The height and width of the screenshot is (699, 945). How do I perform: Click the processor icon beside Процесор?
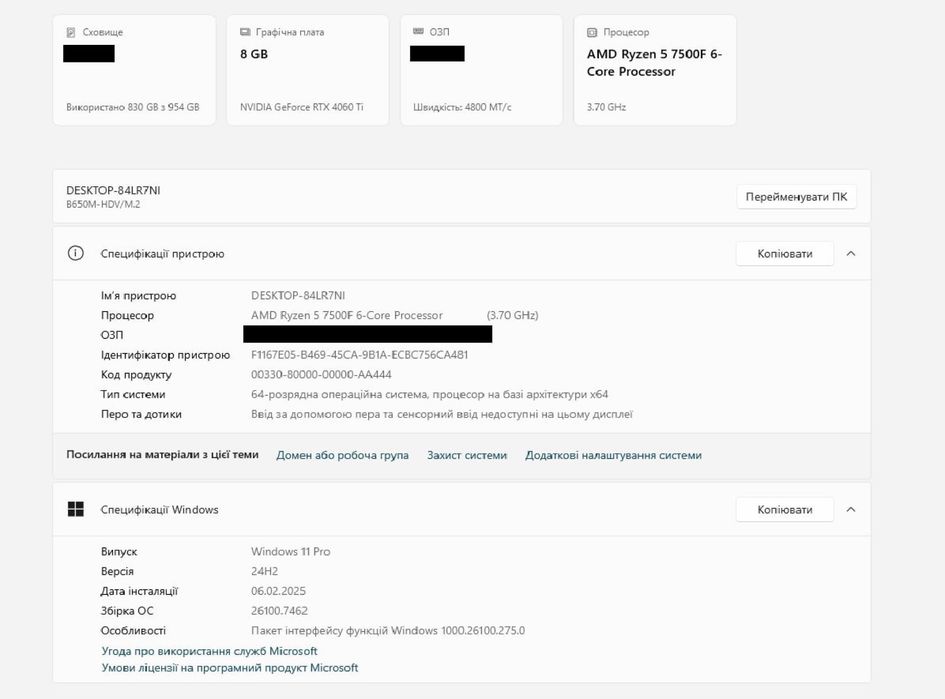[592, 32]
